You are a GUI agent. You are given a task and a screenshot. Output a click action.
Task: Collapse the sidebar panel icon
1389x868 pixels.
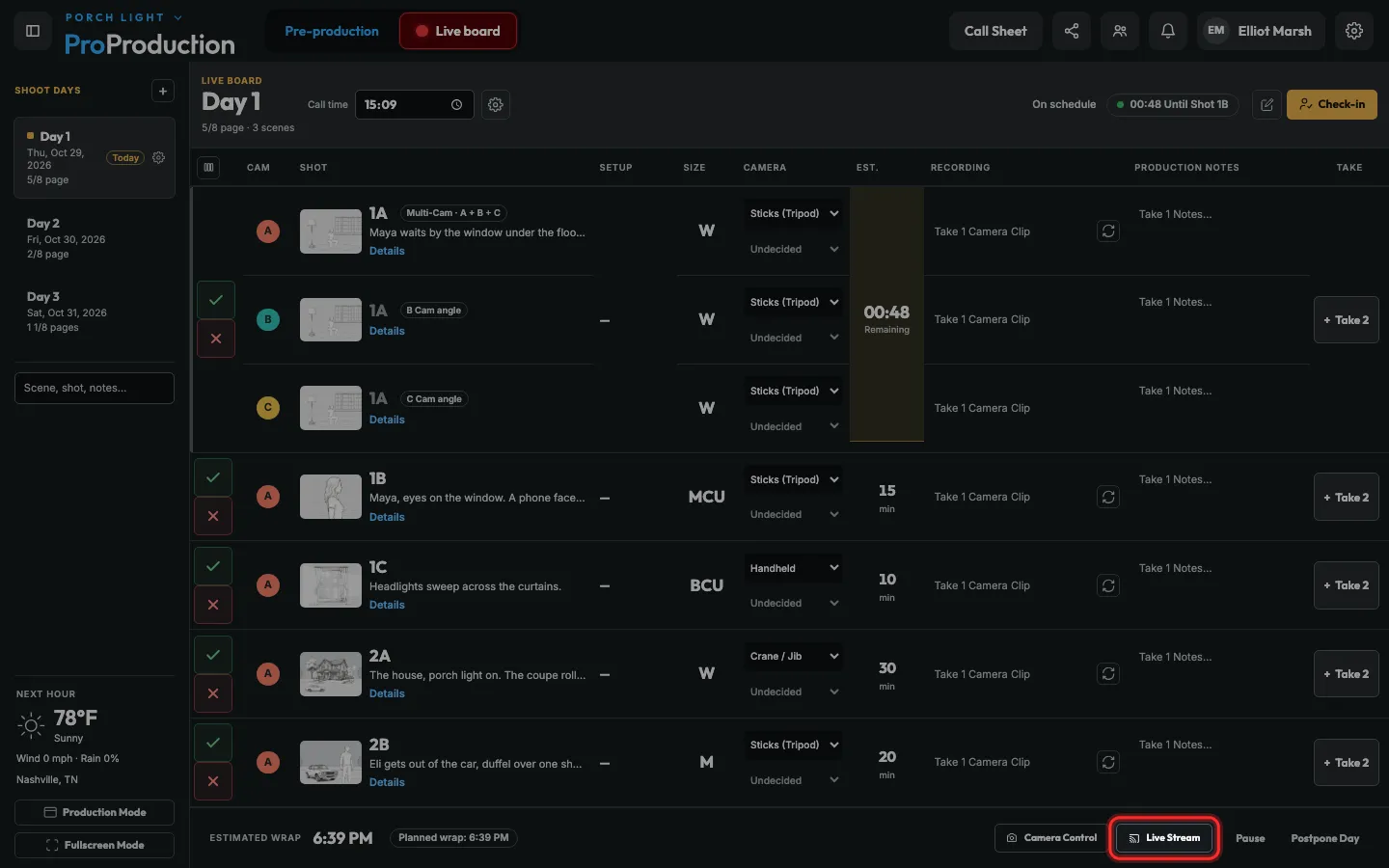click(x=32, y=31)
